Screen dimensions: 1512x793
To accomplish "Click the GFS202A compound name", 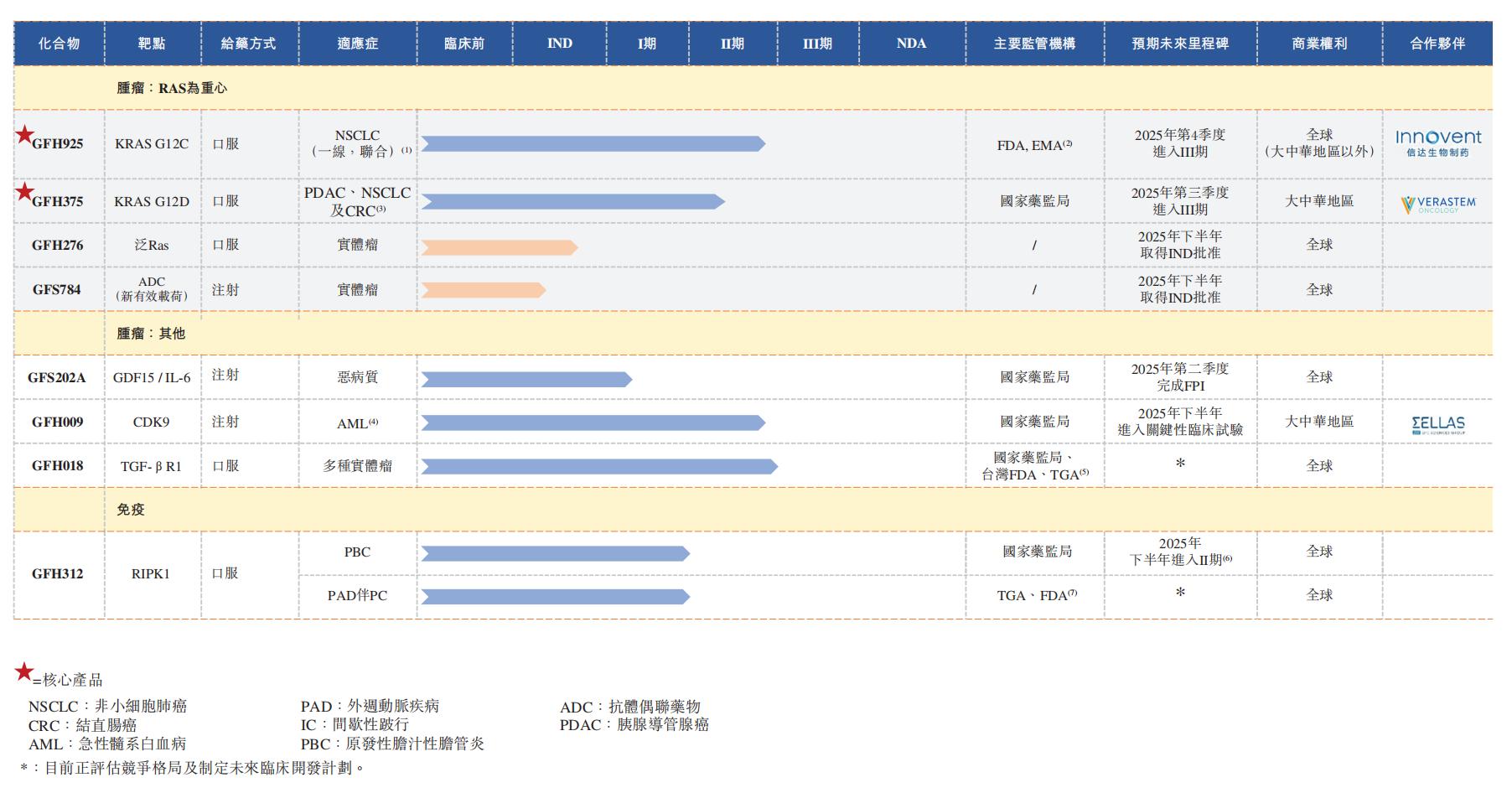I will pos(57,378).
